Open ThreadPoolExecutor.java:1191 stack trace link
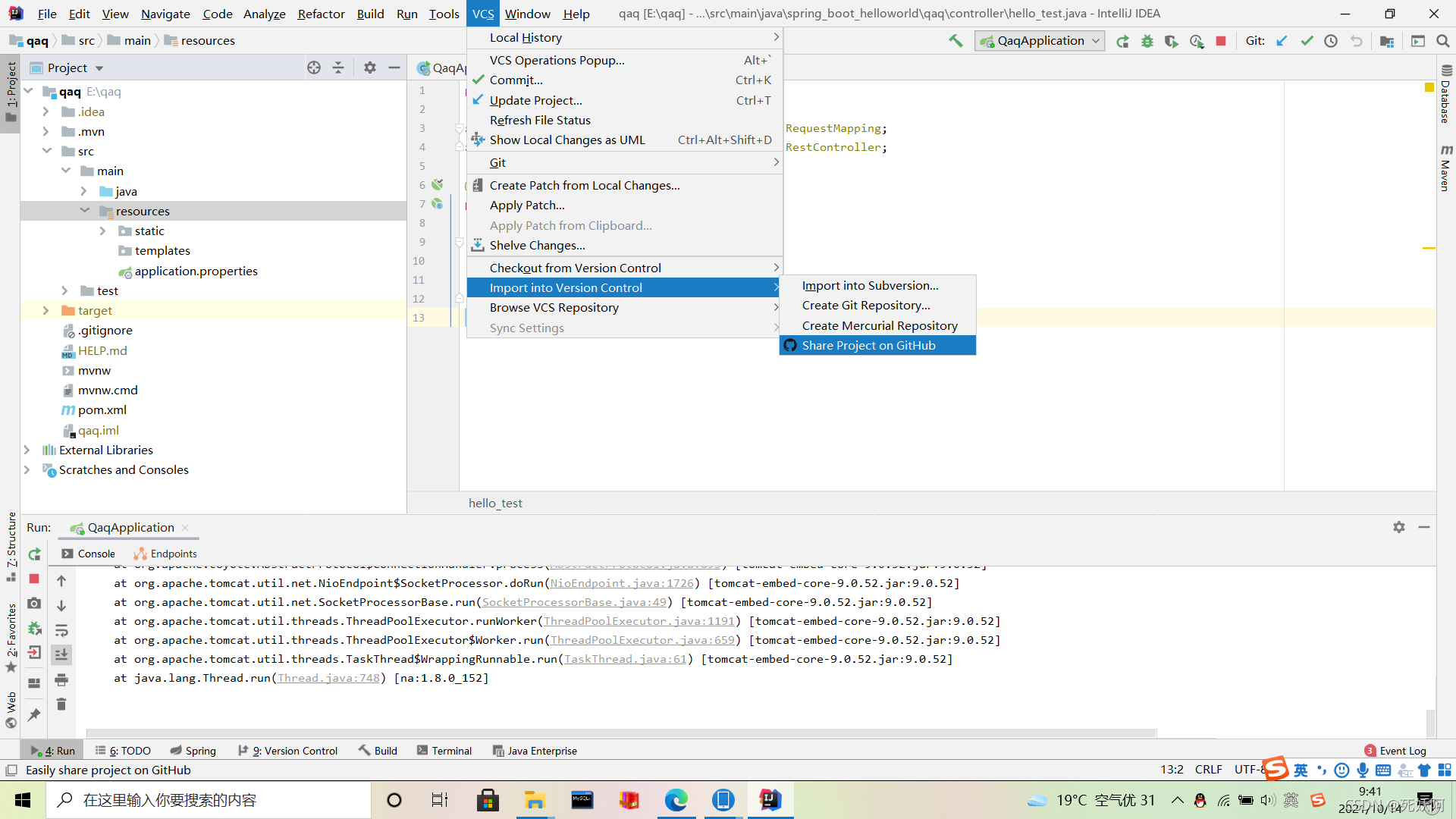Screen dimensions: 1456x819 639,621
